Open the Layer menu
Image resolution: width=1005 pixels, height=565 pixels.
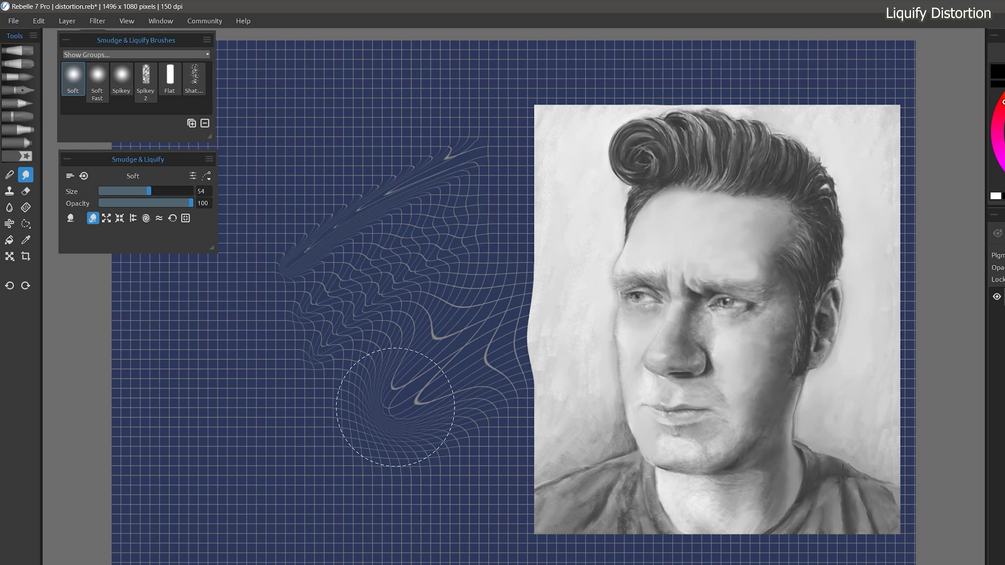point(67,21)
